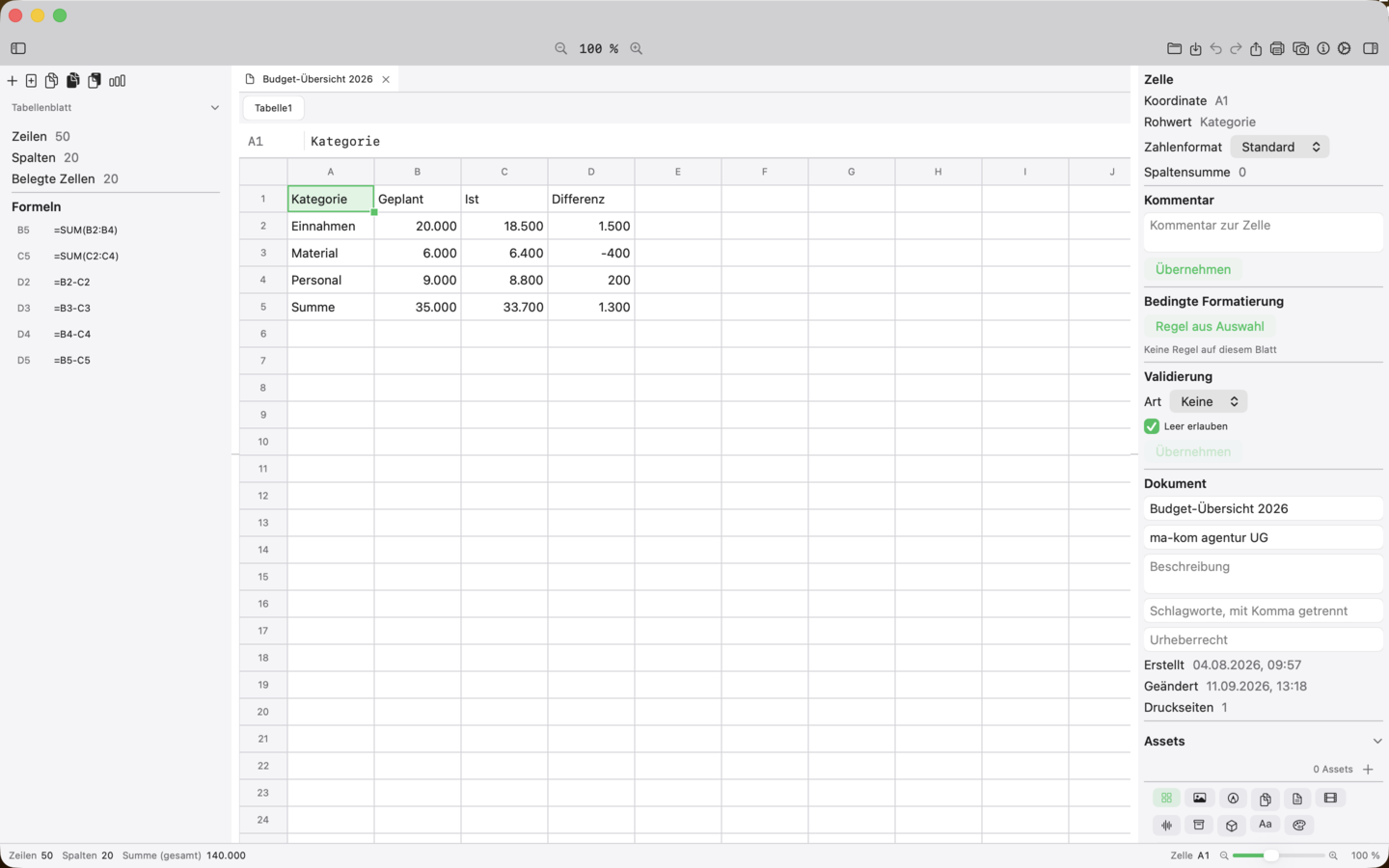
Task: Open the bar chart icon in left toolbar
Action: coord(118,81)
